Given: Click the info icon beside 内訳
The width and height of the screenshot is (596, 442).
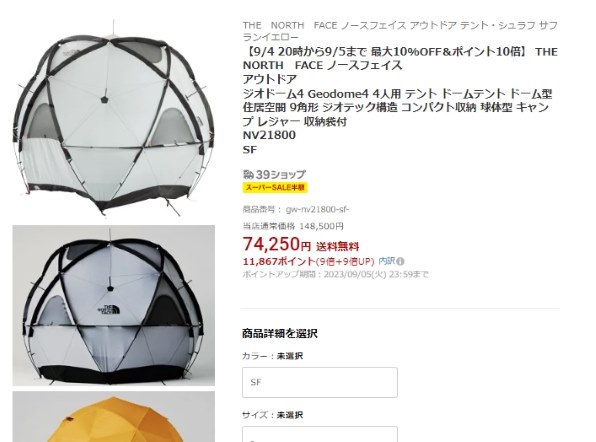Looking at the screenshot, I should point(400,261).
